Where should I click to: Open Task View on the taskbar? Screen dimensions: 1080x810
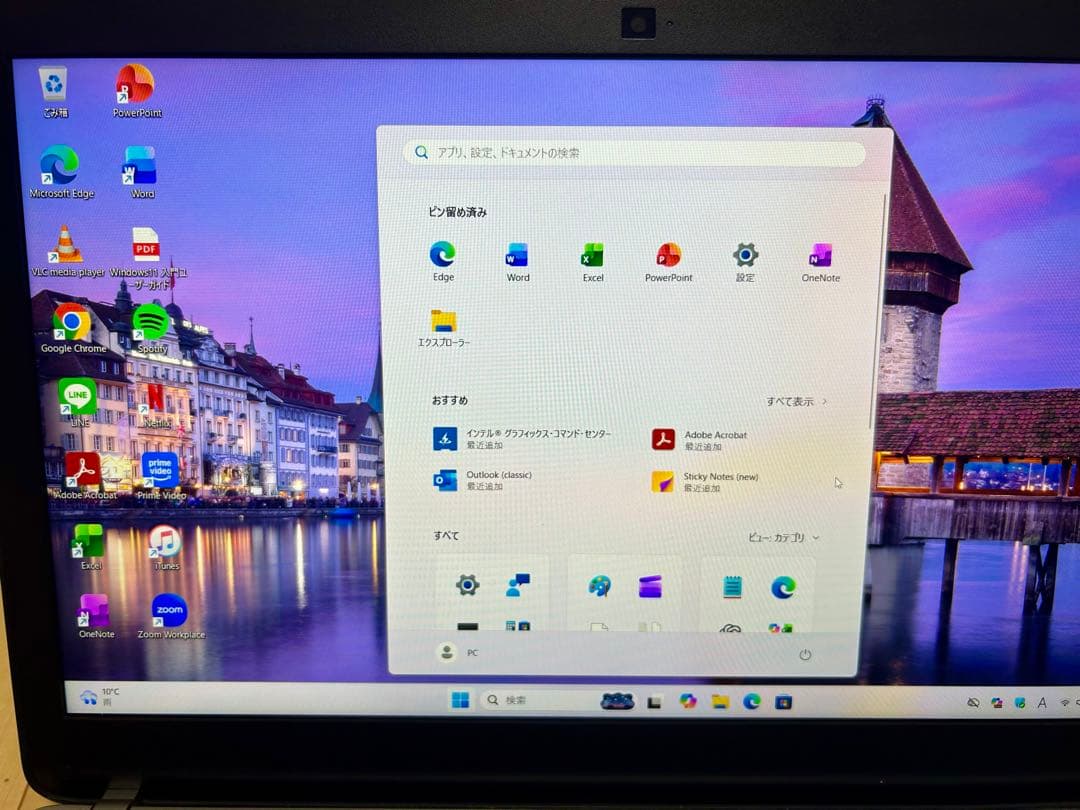(654, 702)
